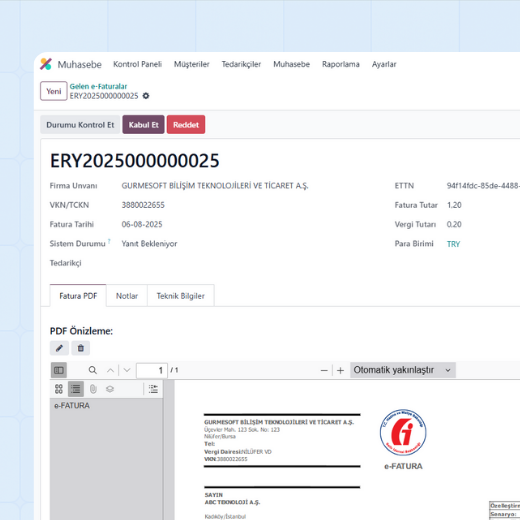Click the GURMESOFT company name field
This screenshot has width=520, height=520.
tap(215, 186)
